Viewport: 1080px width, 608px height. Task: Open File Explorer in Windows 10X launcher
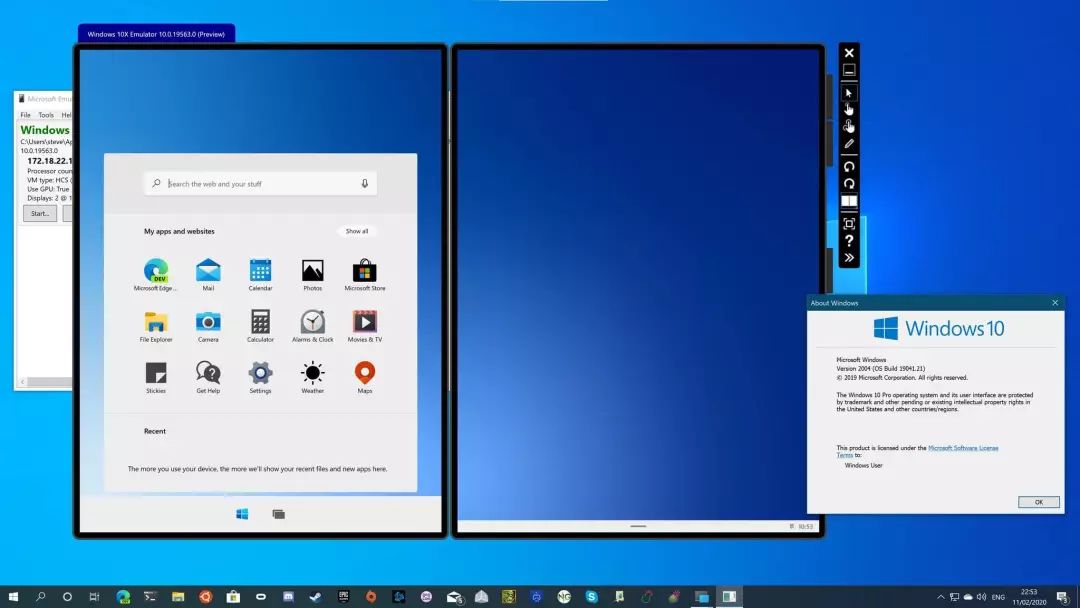(156, 326)
